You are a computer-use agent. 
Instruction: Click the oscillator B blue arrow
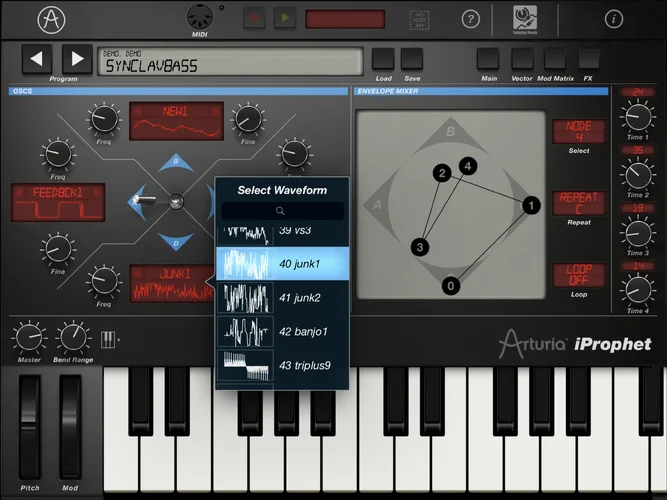pos(176,163)
